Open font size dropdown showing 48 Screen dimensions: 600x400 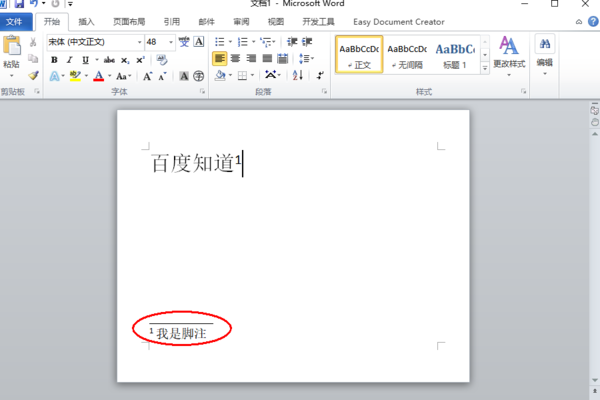click(171, 42)
